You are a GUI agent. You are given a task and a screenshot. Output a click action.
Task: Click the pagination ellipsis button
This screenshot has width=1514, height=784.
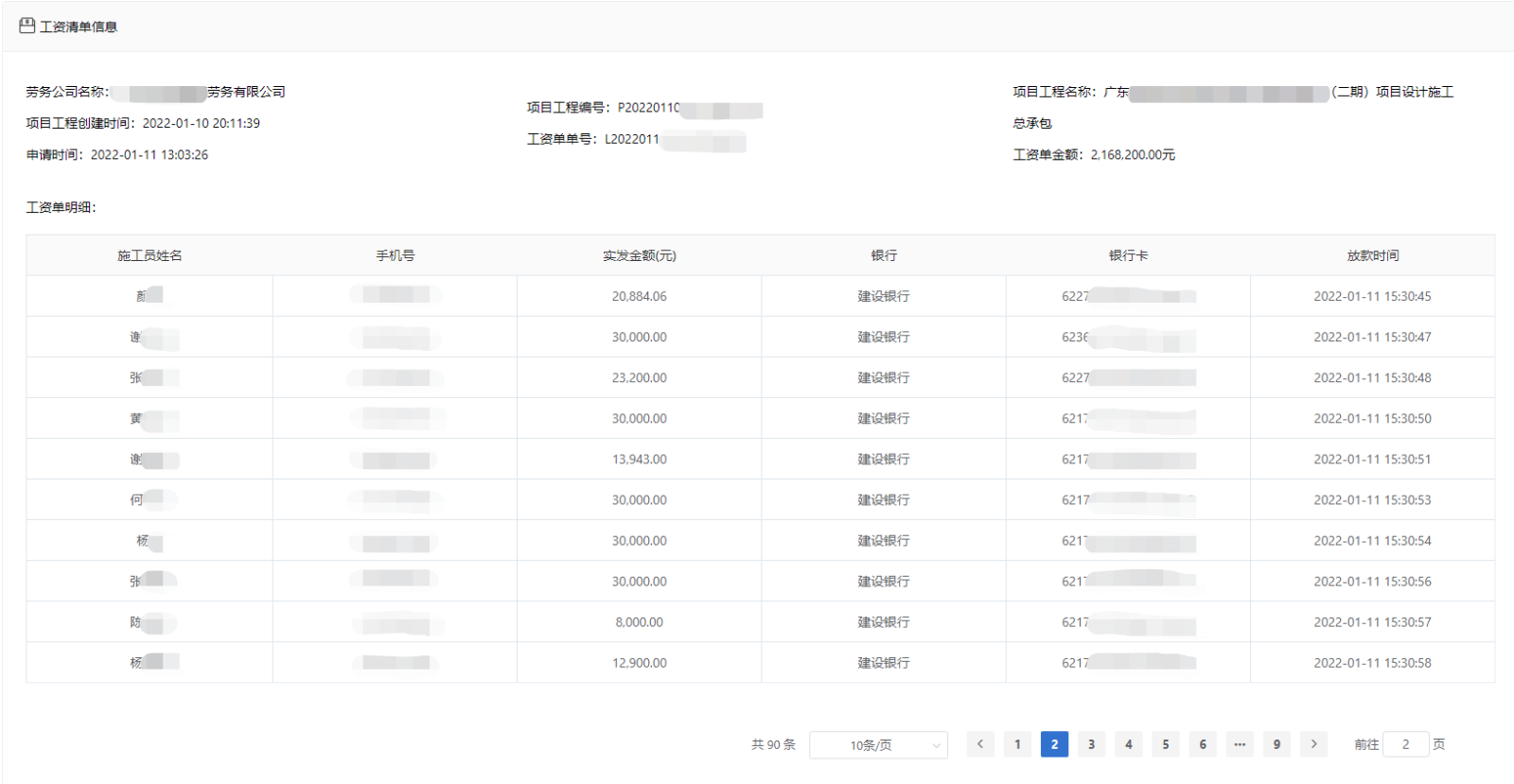[1240, 744]
